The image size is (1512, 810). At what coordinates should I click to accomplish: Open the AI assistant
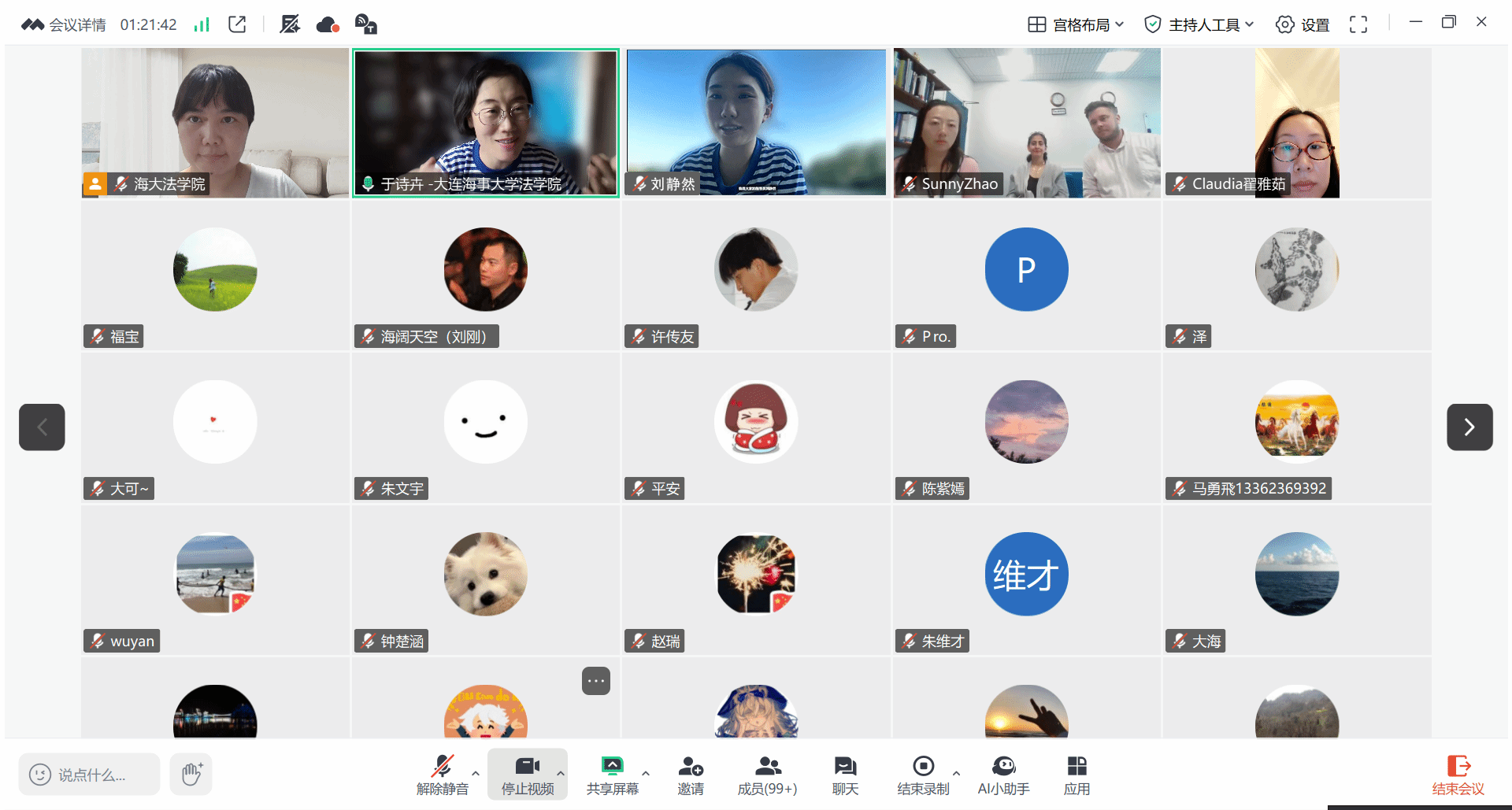(1002, 775)
